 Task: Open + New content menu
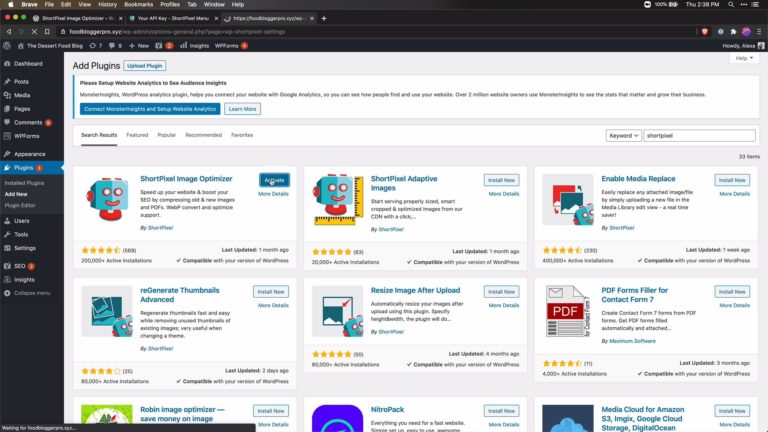139,46
